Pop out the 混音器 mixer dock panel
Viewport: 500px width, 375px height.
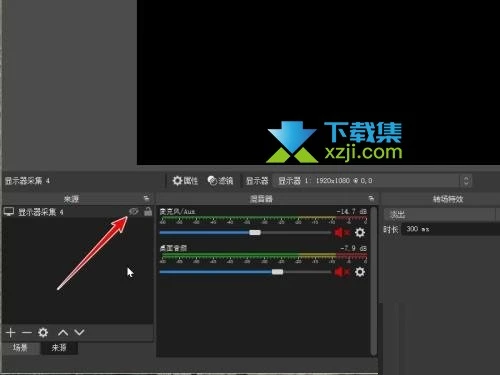[x=371, y=199]
